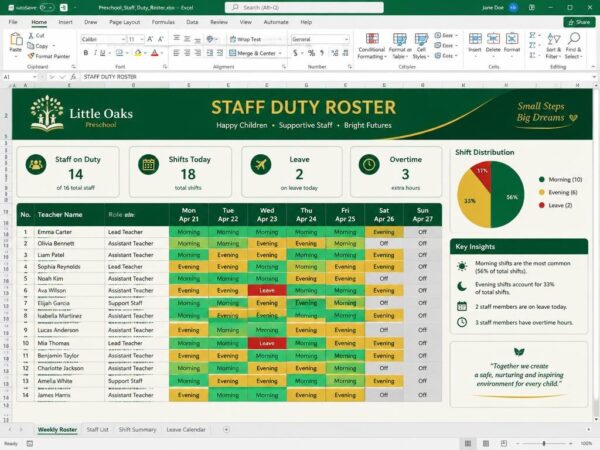Toggle Align Left in the Alignment group

pyautogui.click(x=176, y=53)
